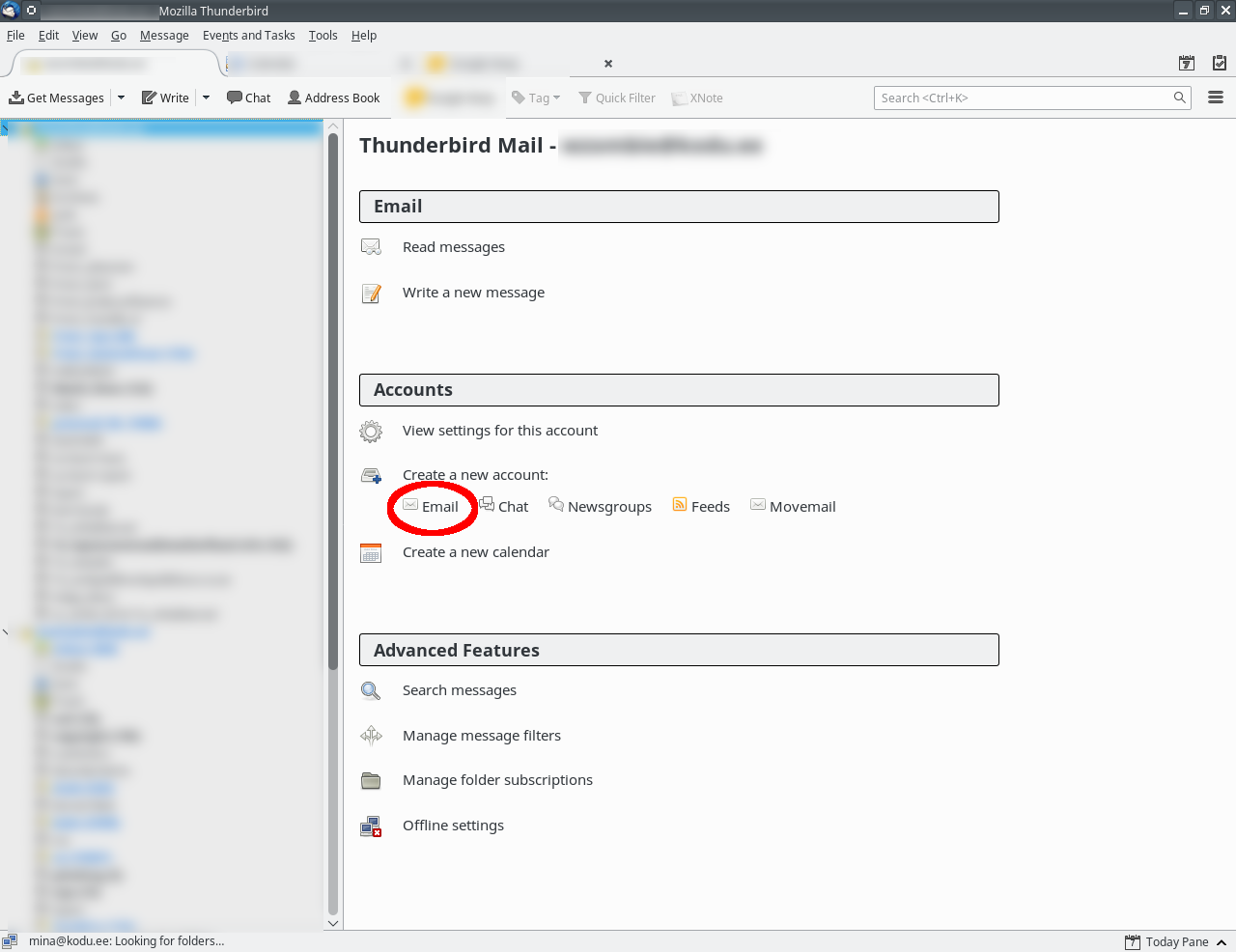Open the Calendar tab icon
This screenshot has width=1236, height=952.
[1187, 63]
